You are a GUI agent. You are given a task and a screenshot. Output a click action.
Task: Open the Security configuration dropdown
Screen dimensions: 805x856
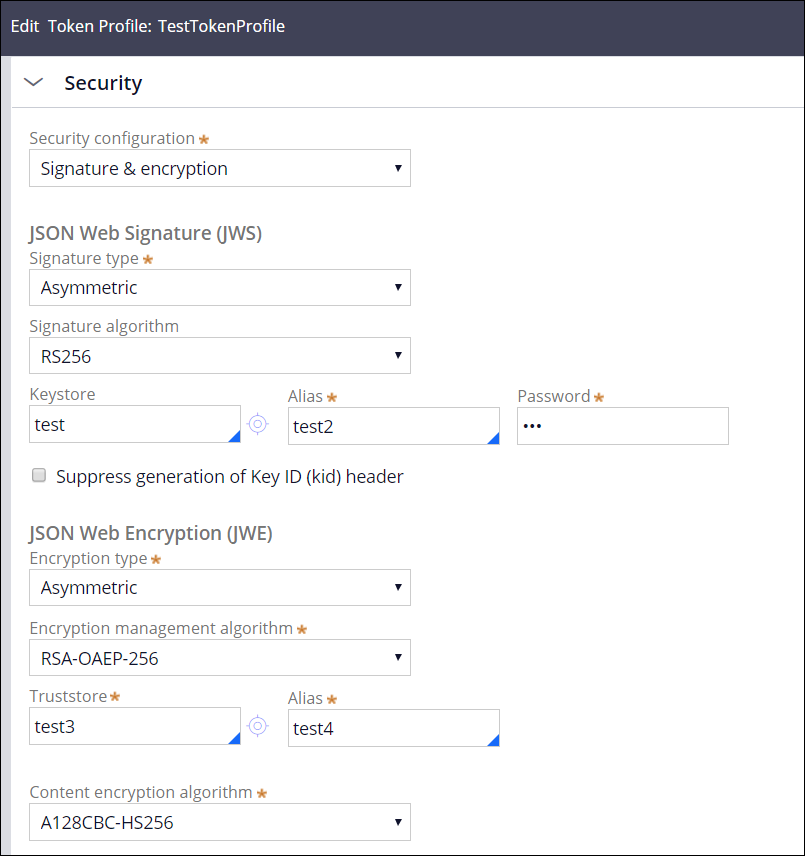(219, 169)
